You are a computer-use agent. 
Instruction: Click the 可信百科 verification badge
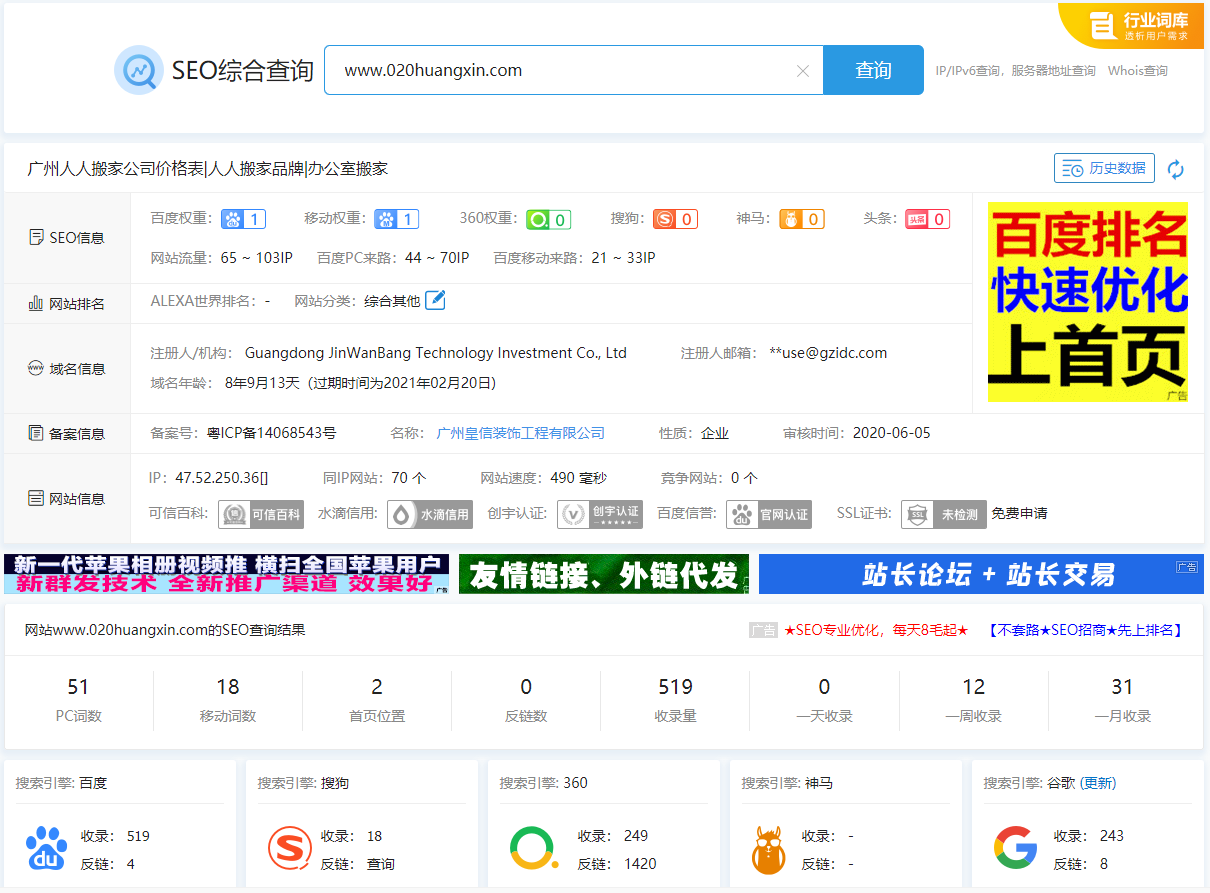pos(260,513)
